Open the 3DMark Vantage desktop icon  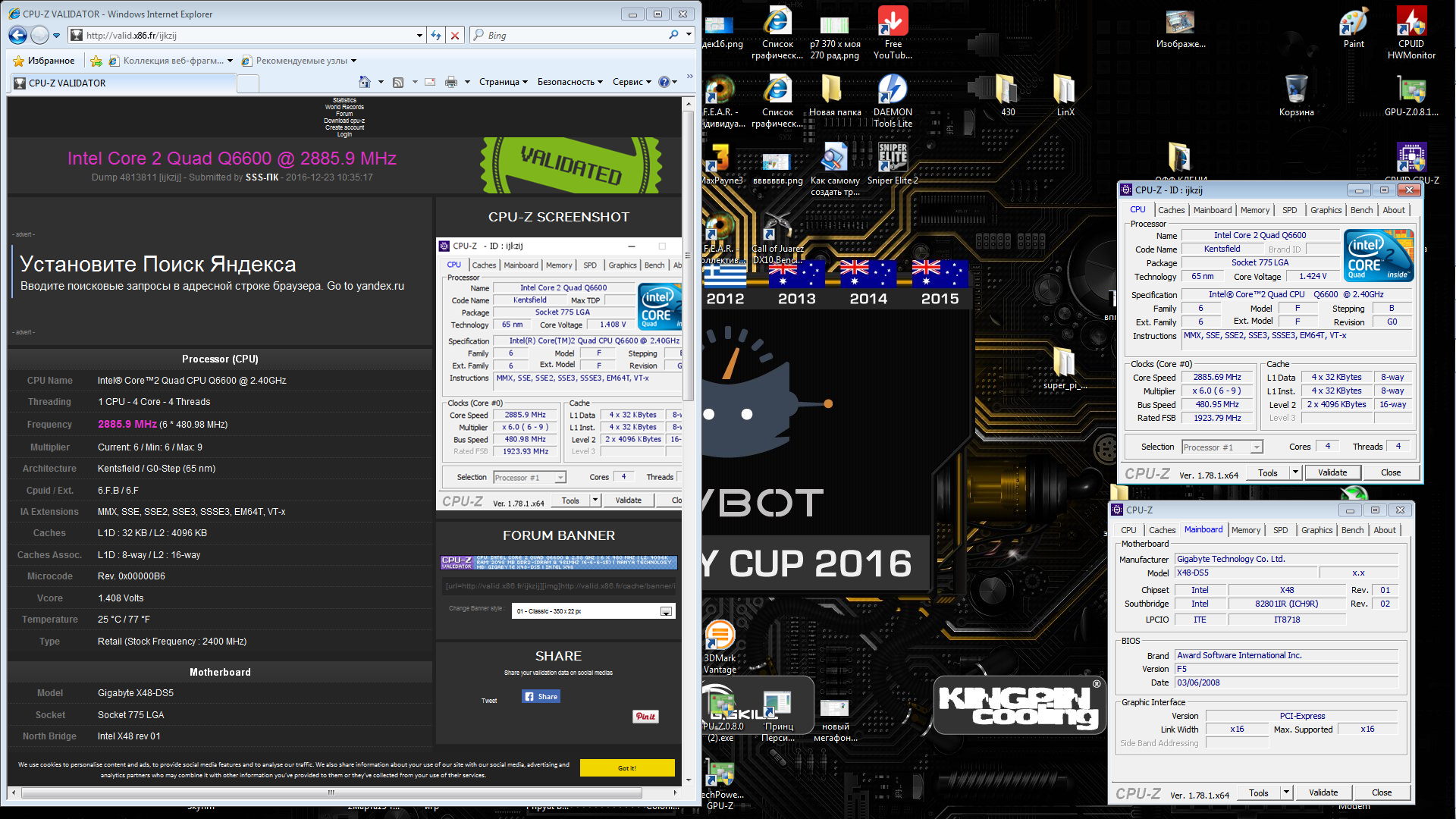(720, 648)
